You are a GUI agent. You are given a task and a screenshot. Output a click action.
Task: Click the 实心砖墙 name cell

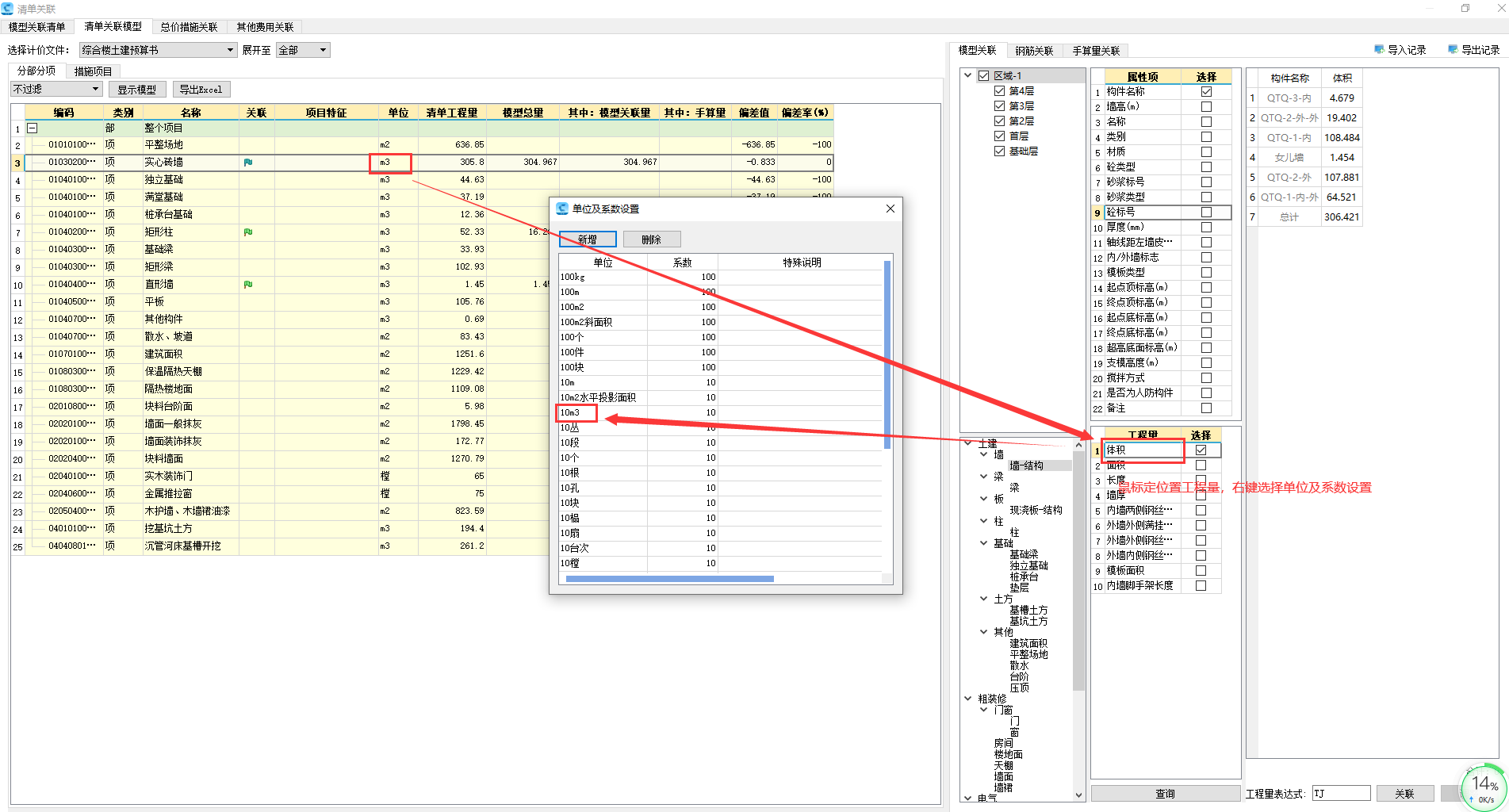[190, 162]
